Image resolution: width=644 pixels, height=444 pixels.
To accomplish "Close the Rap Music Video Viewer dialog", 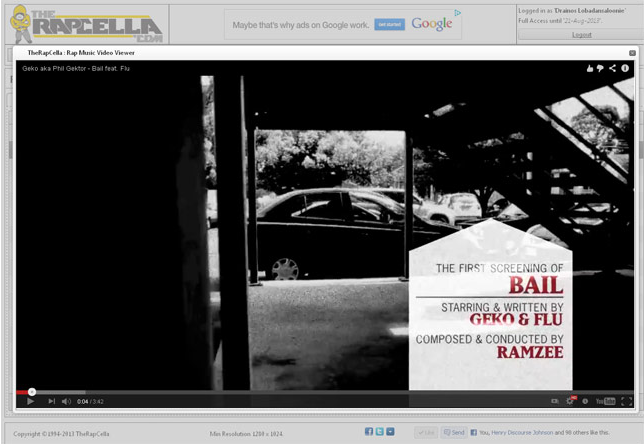I will (632, 53).
